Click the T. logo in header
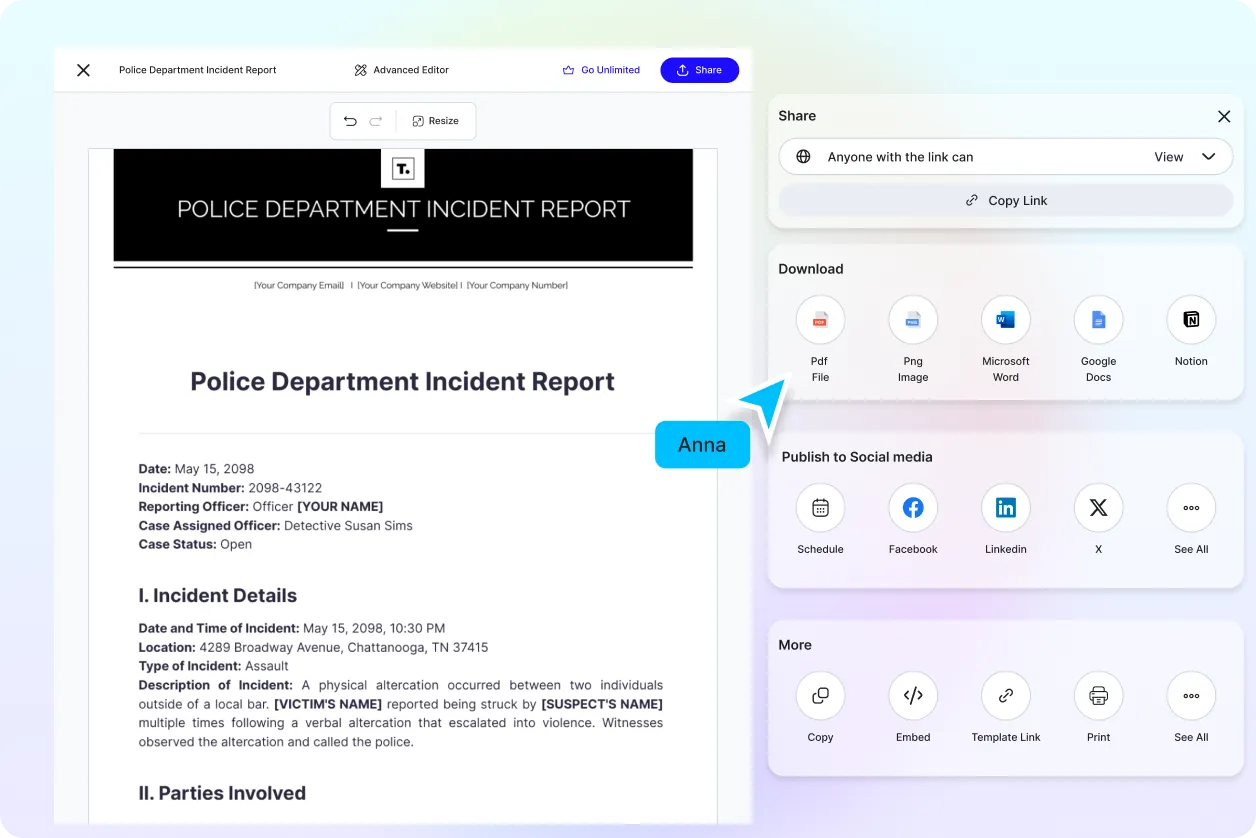Viewport: 1256px width, 838px height. [x=403, y=168]
